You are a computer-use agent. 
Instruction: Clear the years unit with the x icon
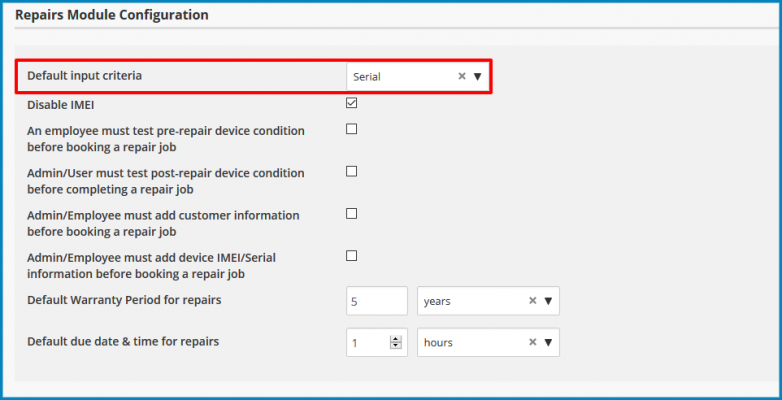coord(533,301)
